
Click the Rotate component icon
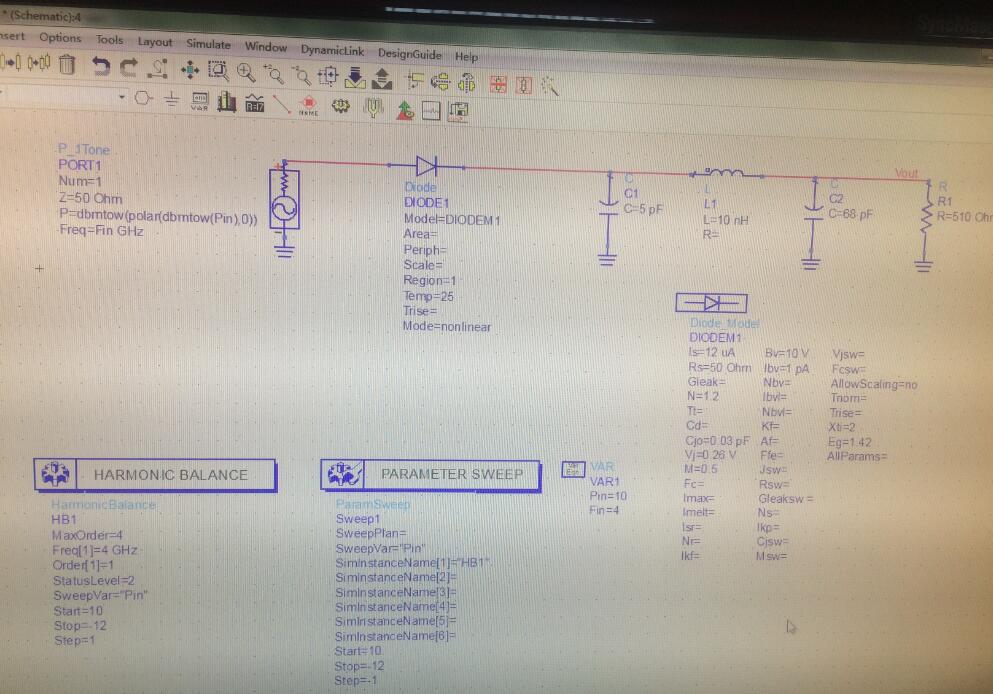(x=415, y=80)
